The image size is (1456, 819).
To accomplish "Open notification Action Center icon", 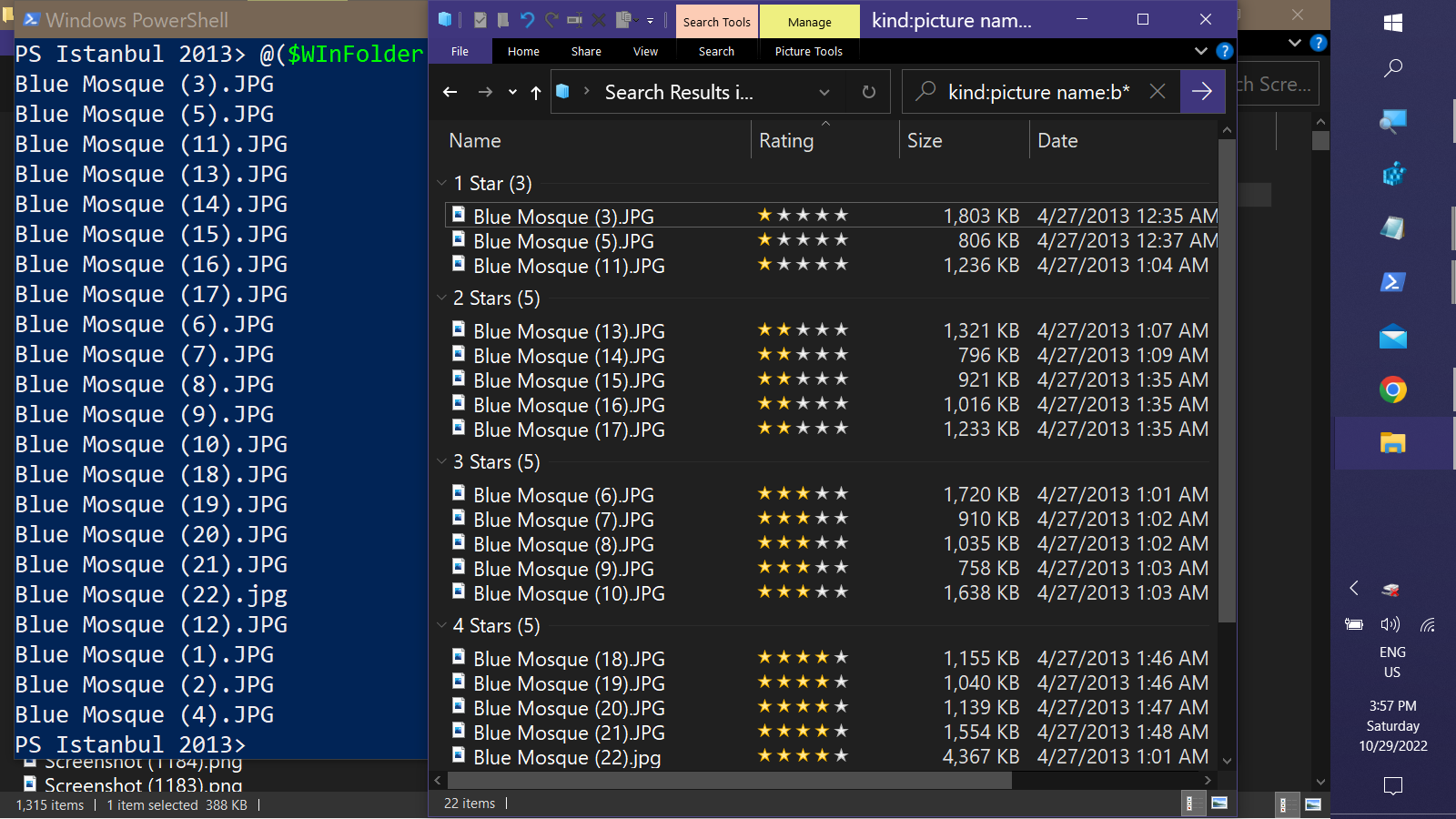I will point(1393,785).
